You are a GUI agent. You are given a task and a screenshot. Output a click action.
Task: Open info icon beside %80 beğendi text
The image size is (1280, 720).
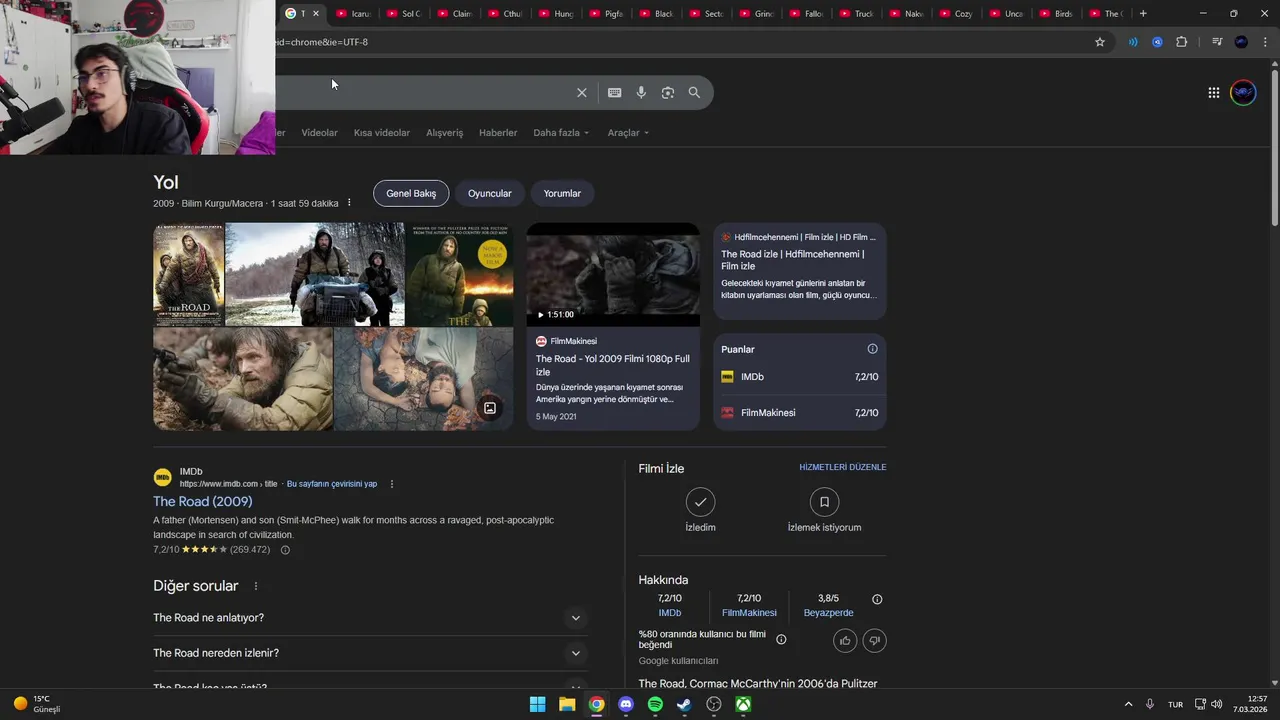(x=781, y=640)
